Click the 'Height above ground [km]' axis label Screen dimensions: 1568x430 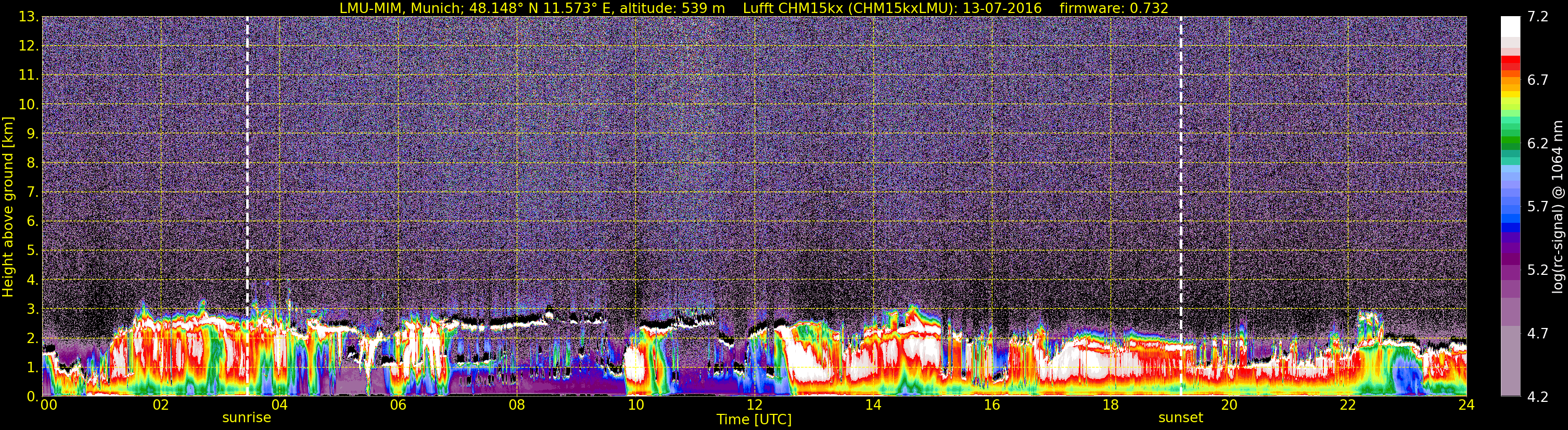coord(8,207)
